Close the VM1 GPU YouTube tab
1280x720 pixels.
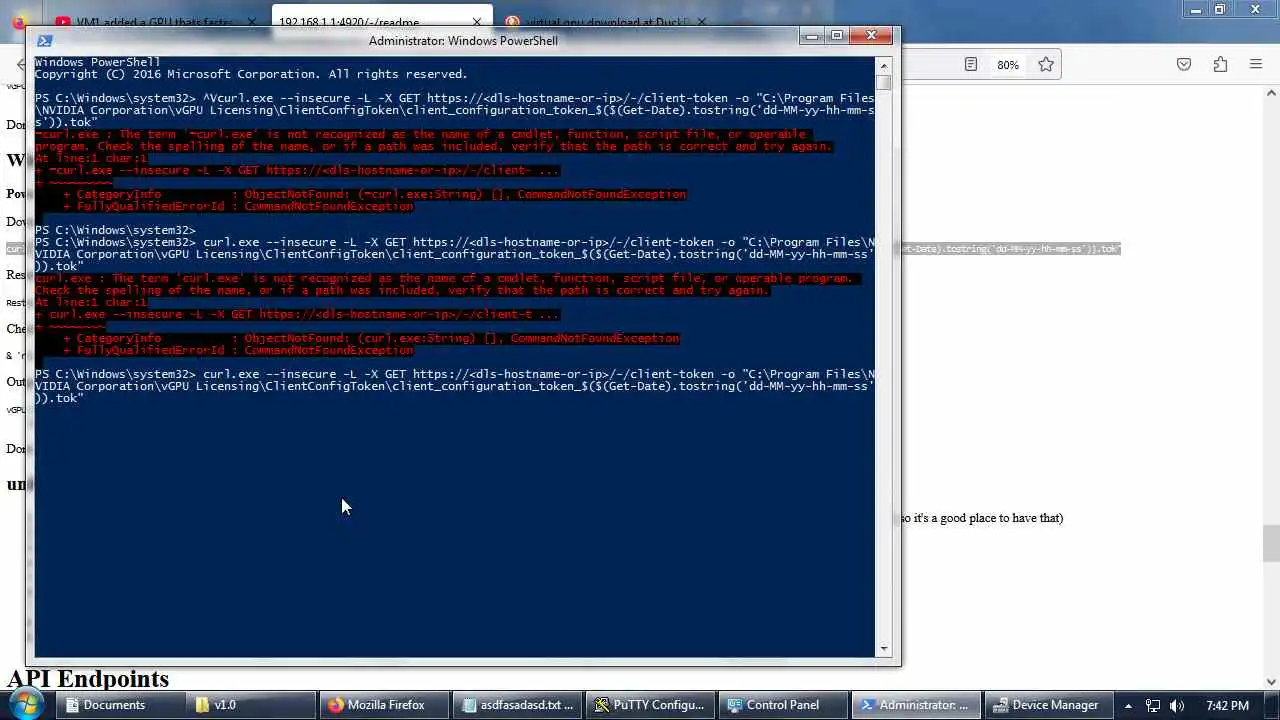252,22
